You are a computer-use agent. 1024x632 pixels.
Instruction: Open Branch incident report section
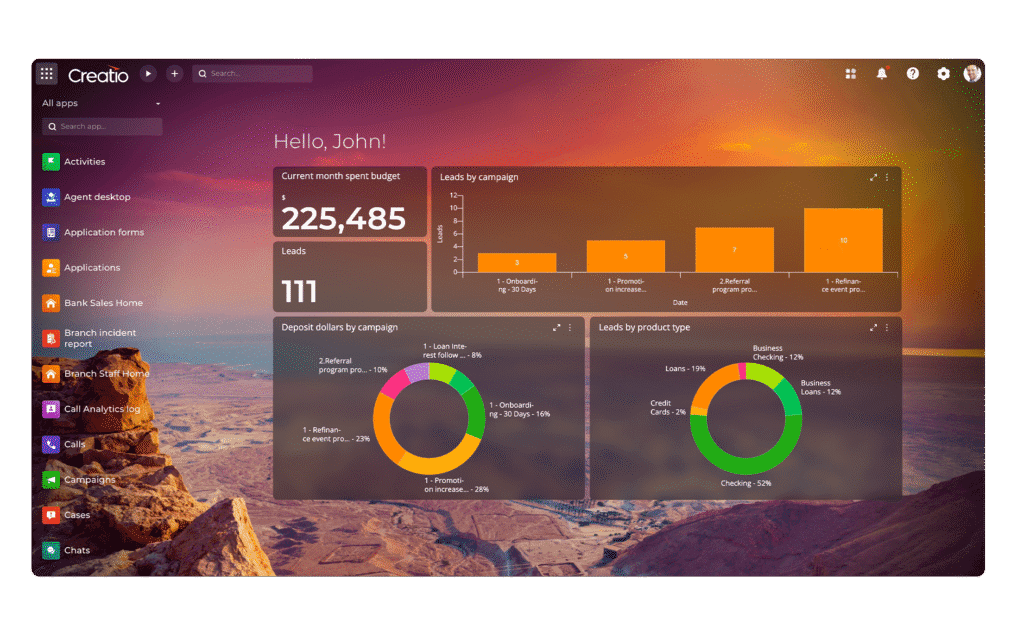pyautogui.click(x=100, y=338)
